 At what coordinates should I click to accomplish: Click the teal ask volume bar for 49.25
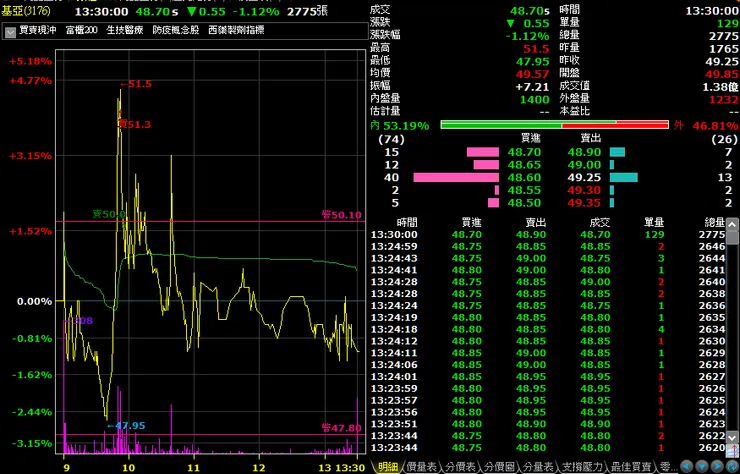[x=623, y=178]
